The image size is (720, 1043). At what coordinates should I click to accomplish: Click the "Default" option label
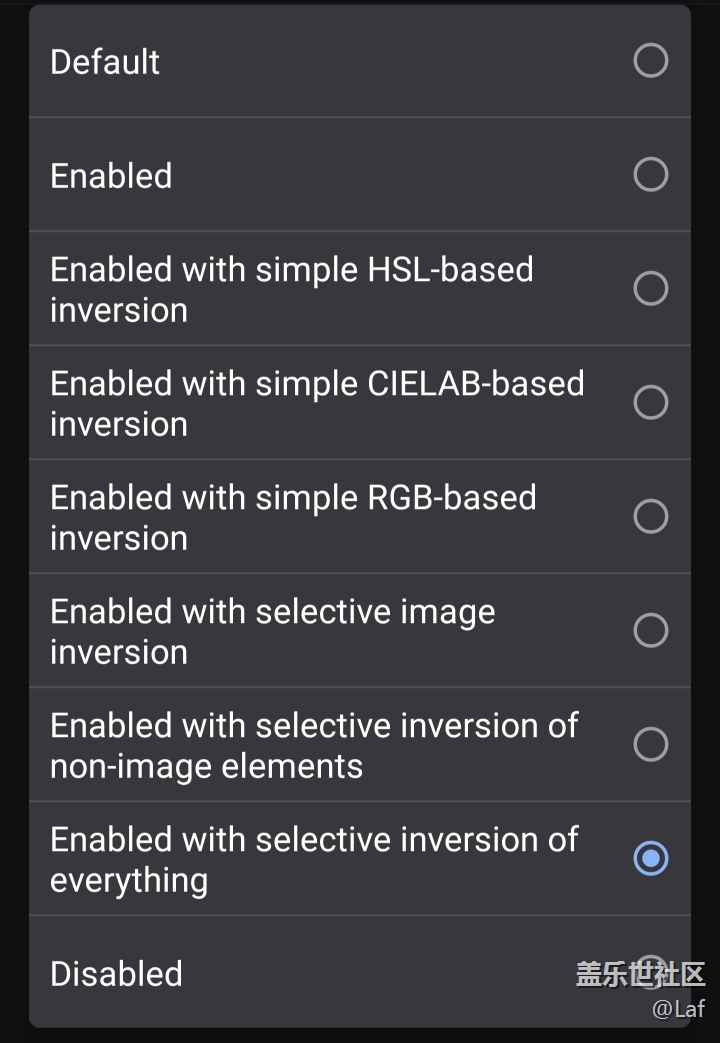click(x=105, y=62)
